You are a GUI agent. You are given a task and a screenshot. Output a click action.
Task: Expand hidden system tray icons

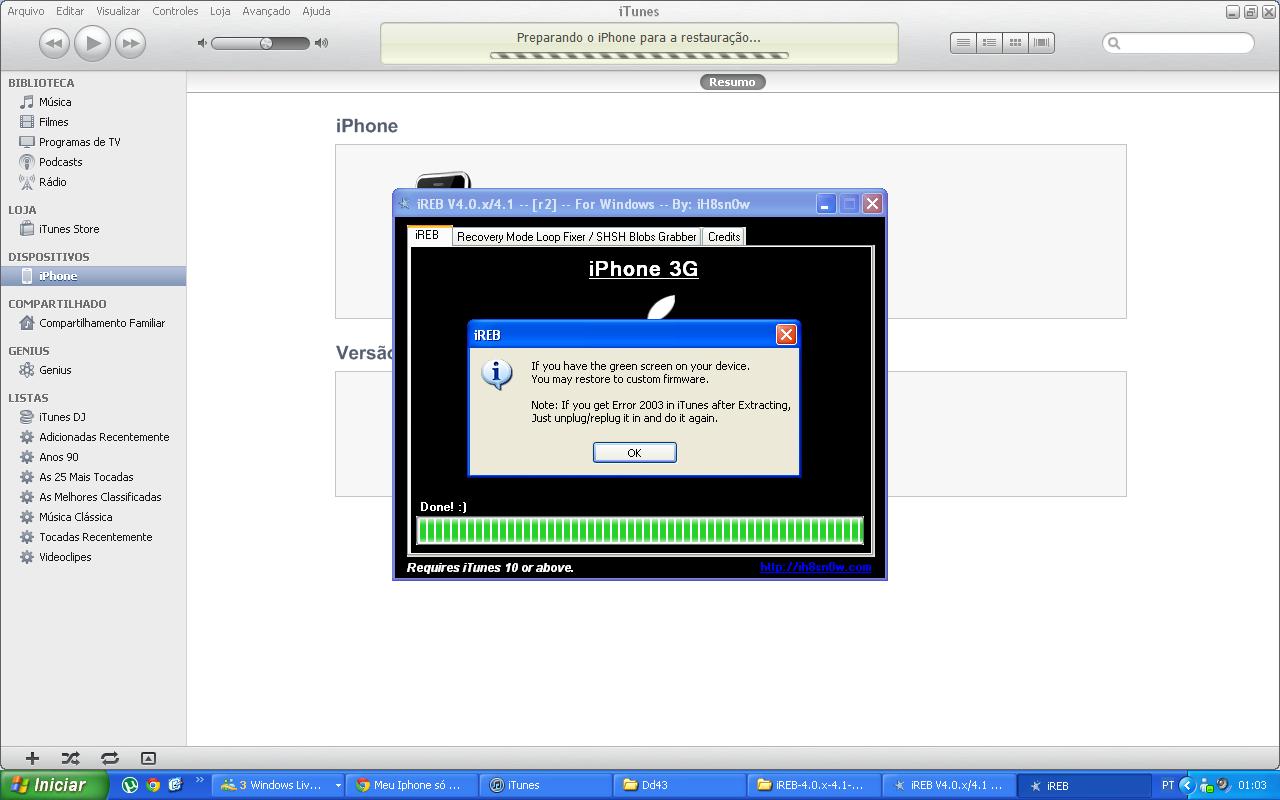point(1187,785)
